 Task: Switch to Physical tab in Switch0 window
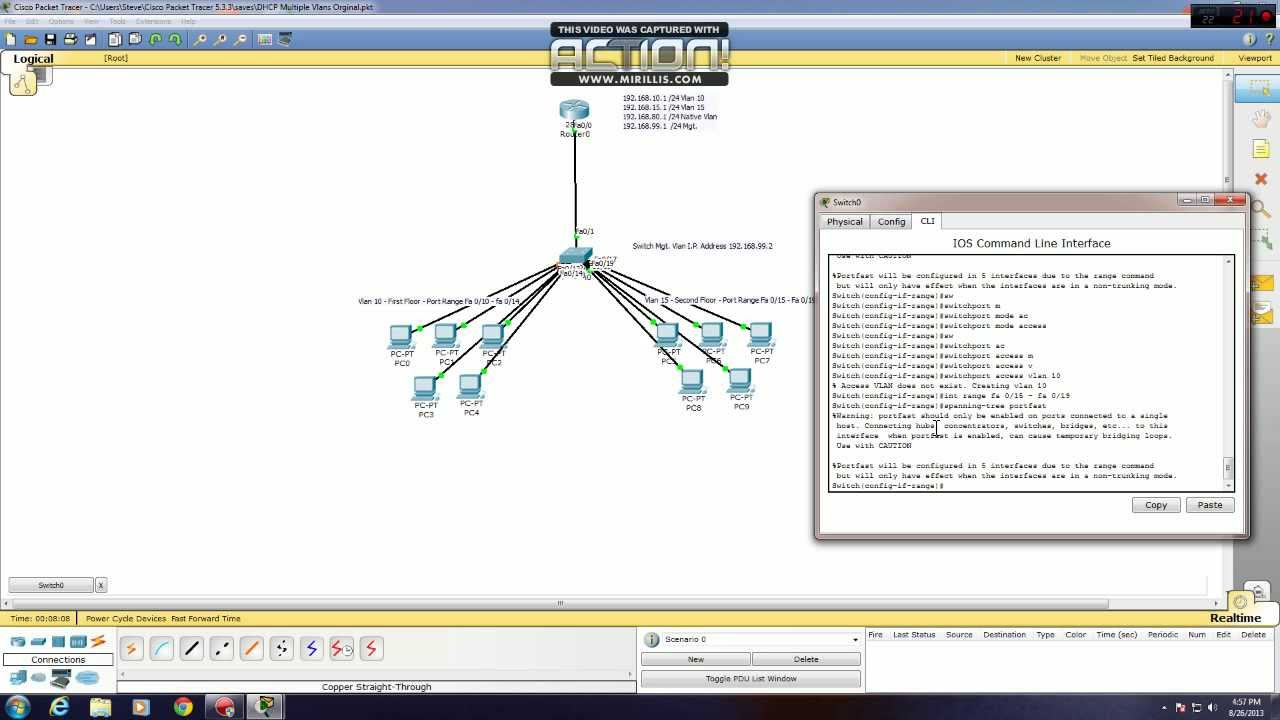coord(844,222)
